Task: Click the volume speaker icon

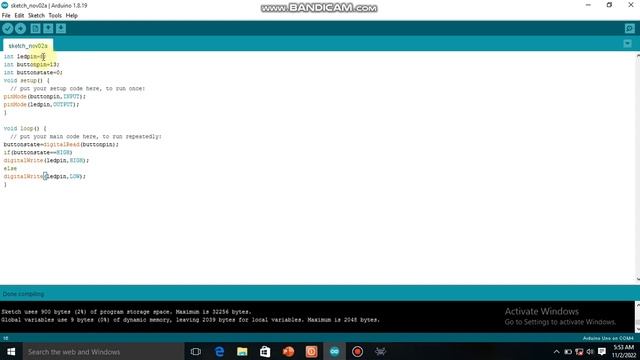Action: point(590,351)
